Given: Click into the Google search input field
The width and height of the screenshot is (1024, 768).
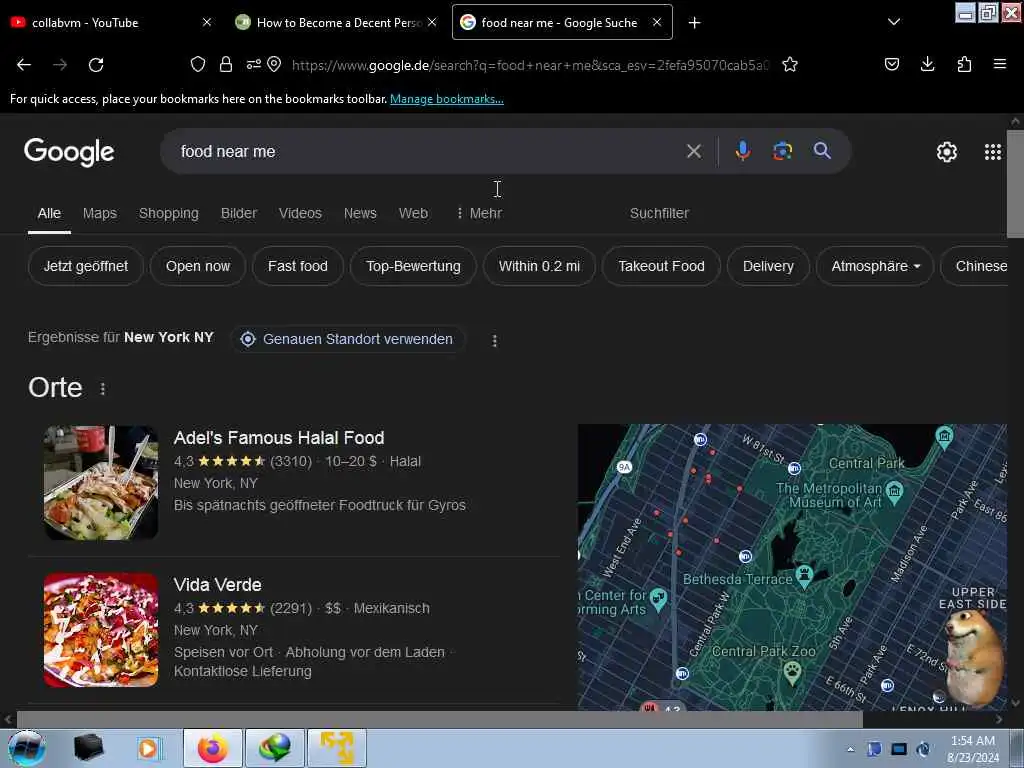Looking at the screenshot, I should 424,152.
